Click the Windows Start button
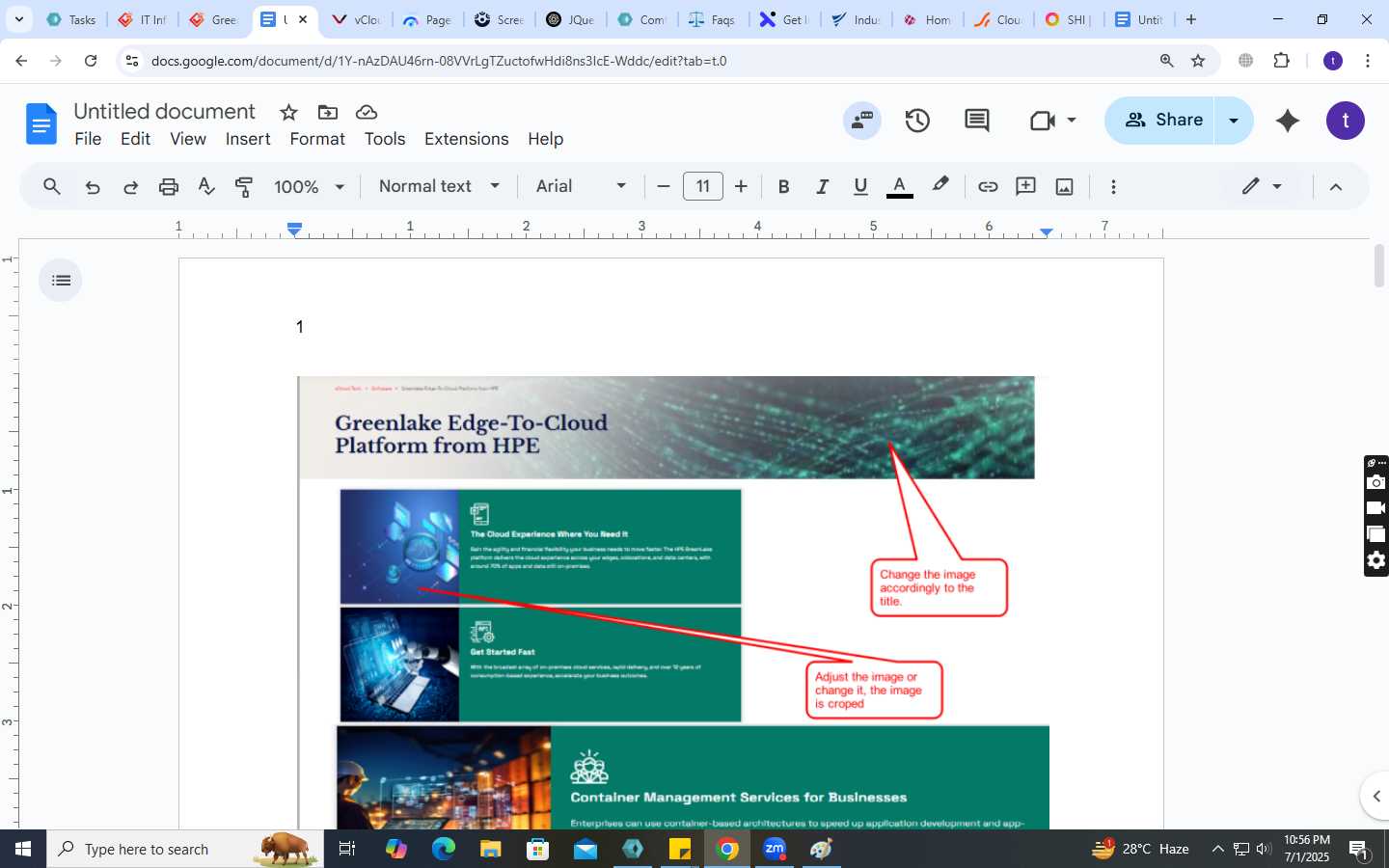The image size is (1389, 868). (23, 849)
